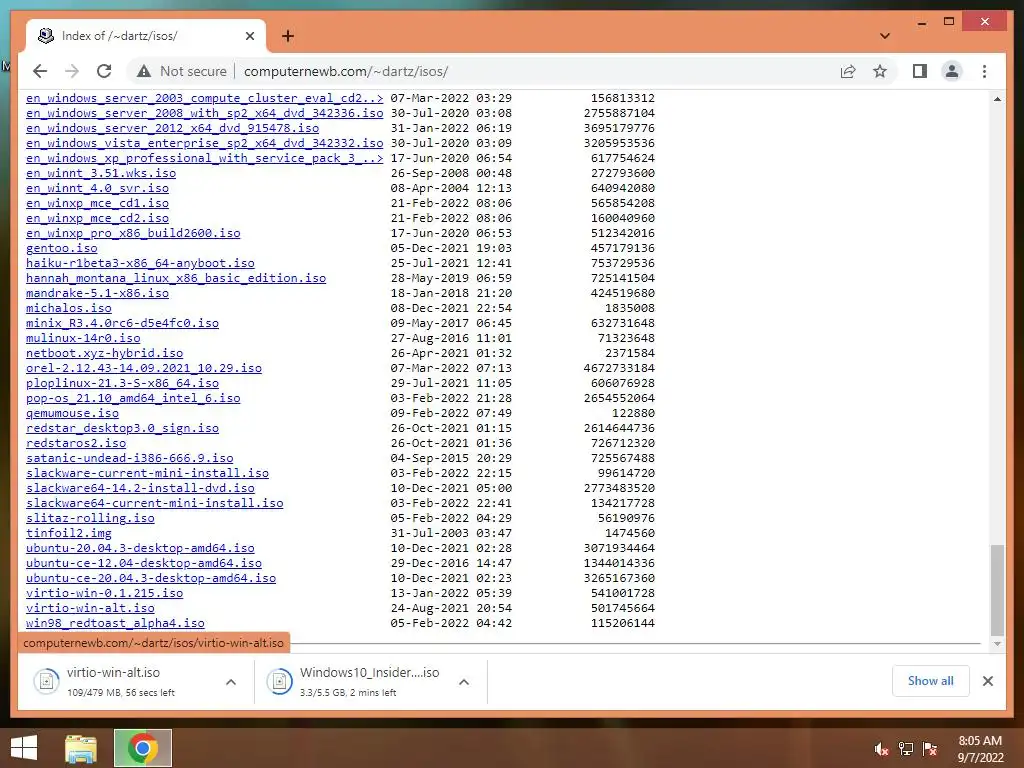
Task: Share this page via share icon
Action: (848, 71)
